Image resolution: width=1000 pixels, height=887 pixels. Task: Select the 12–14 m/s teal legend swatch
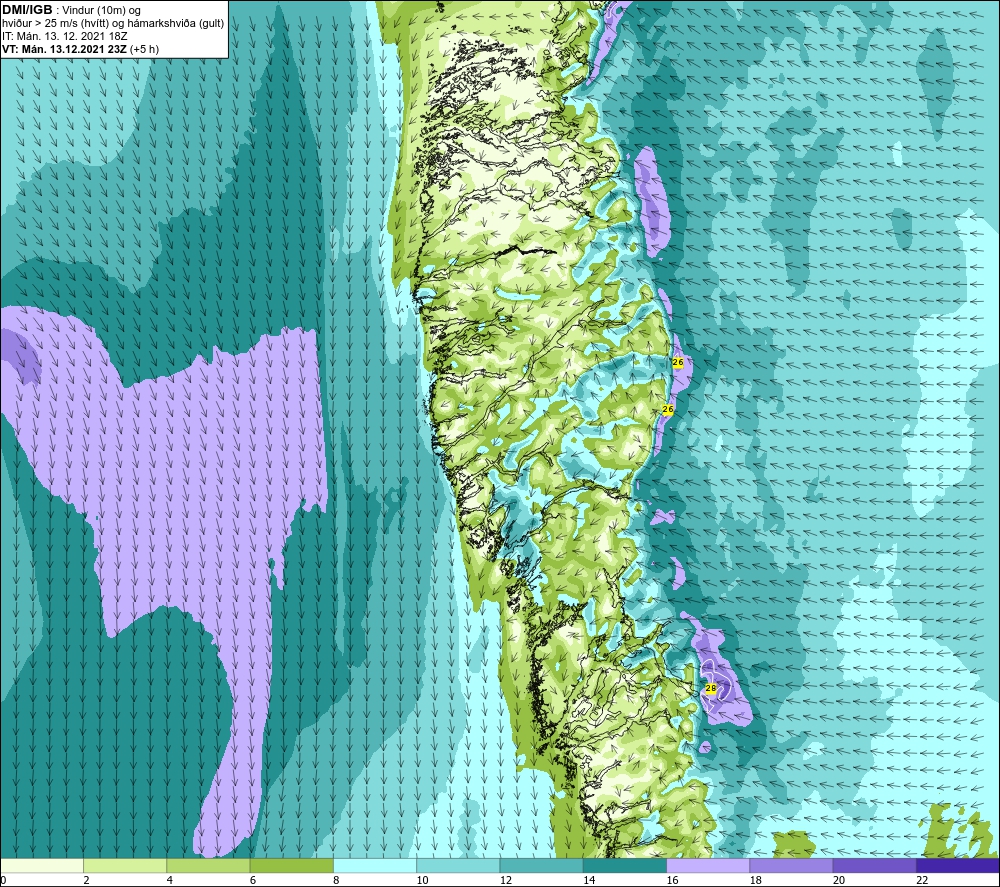click(541, 865)
